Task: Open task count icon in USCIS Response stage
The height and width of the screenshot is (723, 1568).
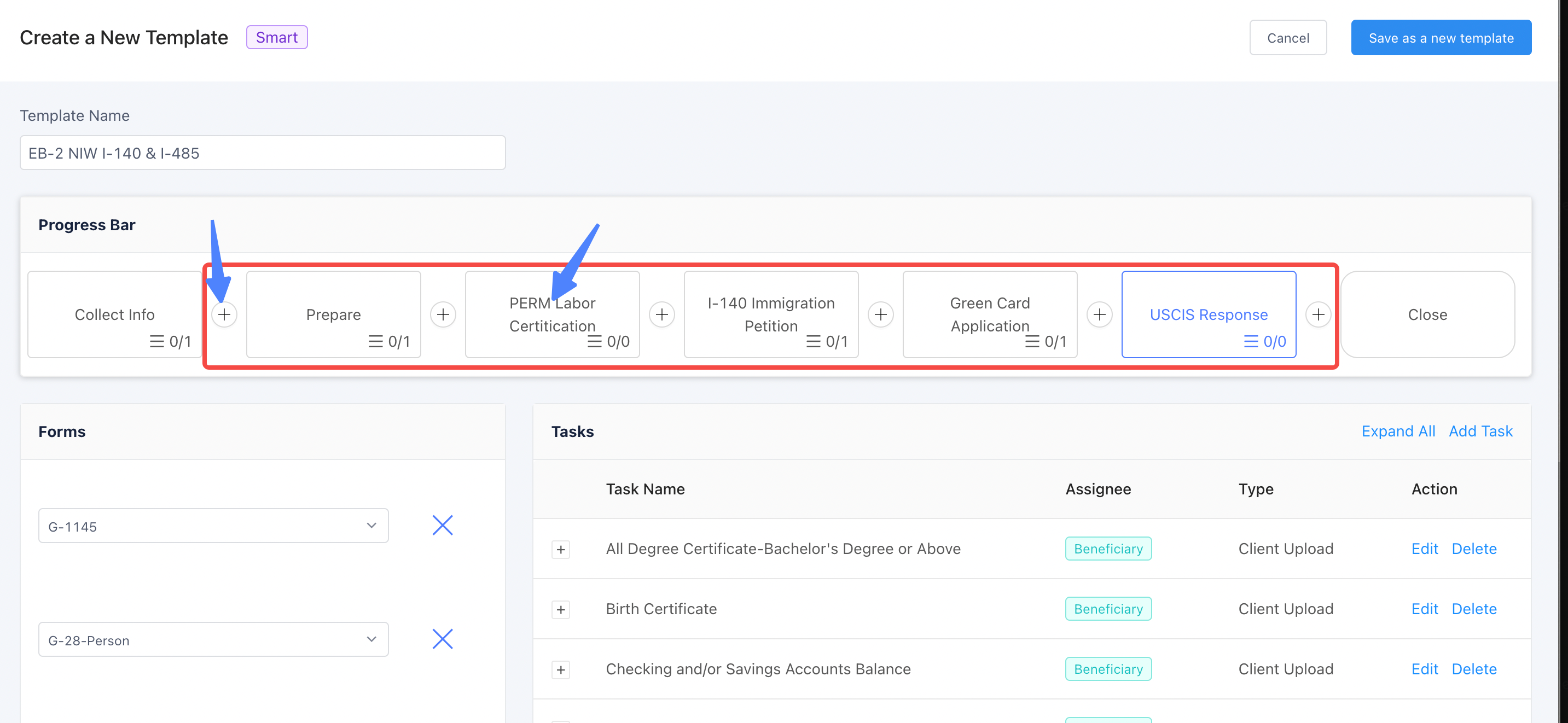Action: click(1251, 341)
